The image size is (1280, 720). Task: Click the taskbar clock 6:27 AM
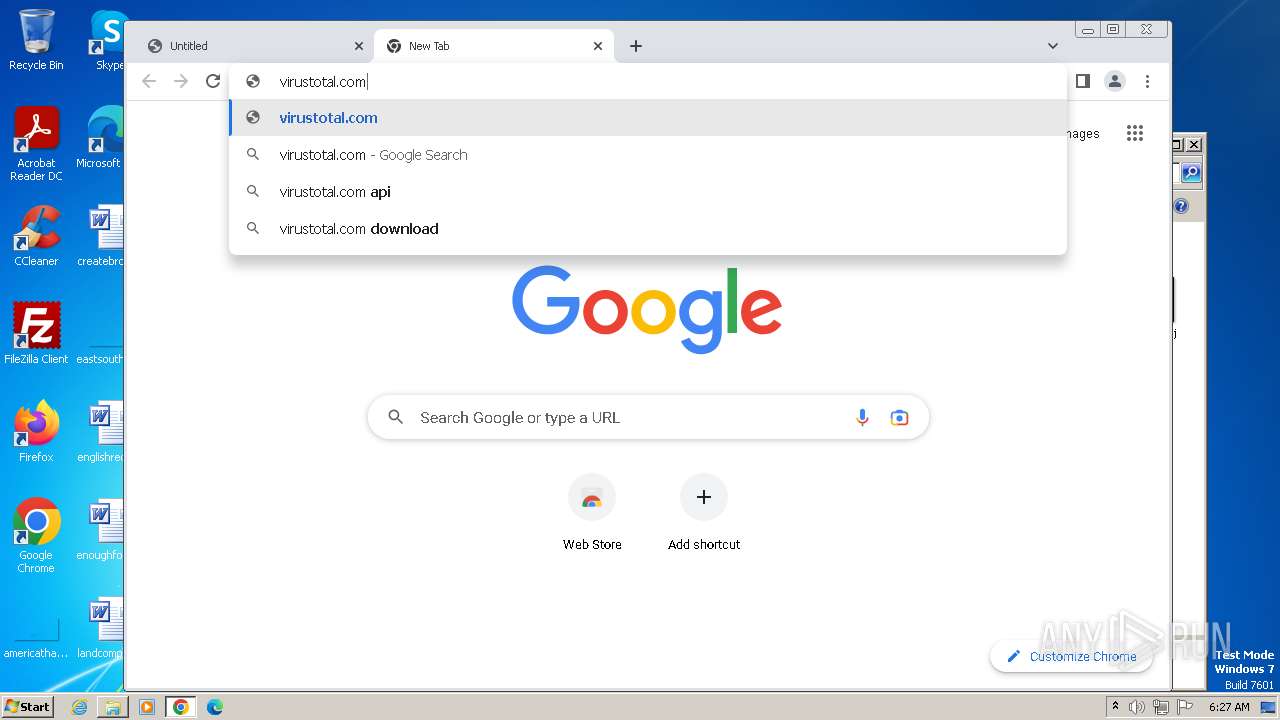(x=1229, y=707)
